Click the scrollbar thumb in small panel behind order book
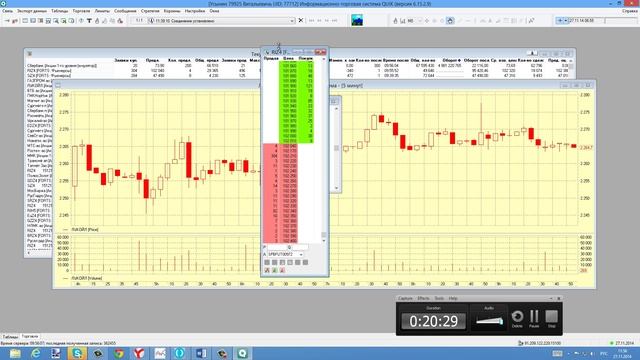 336,148
